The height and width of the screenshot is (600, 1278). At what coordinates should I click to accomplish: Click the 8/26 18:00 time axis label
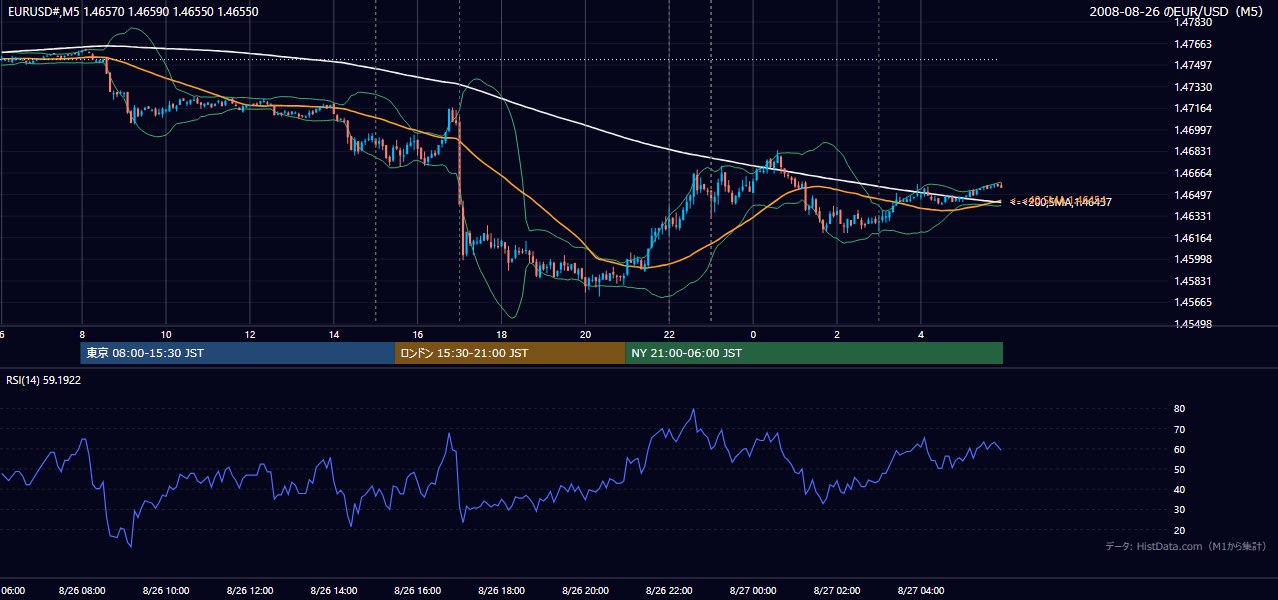[x=502, y=590]
